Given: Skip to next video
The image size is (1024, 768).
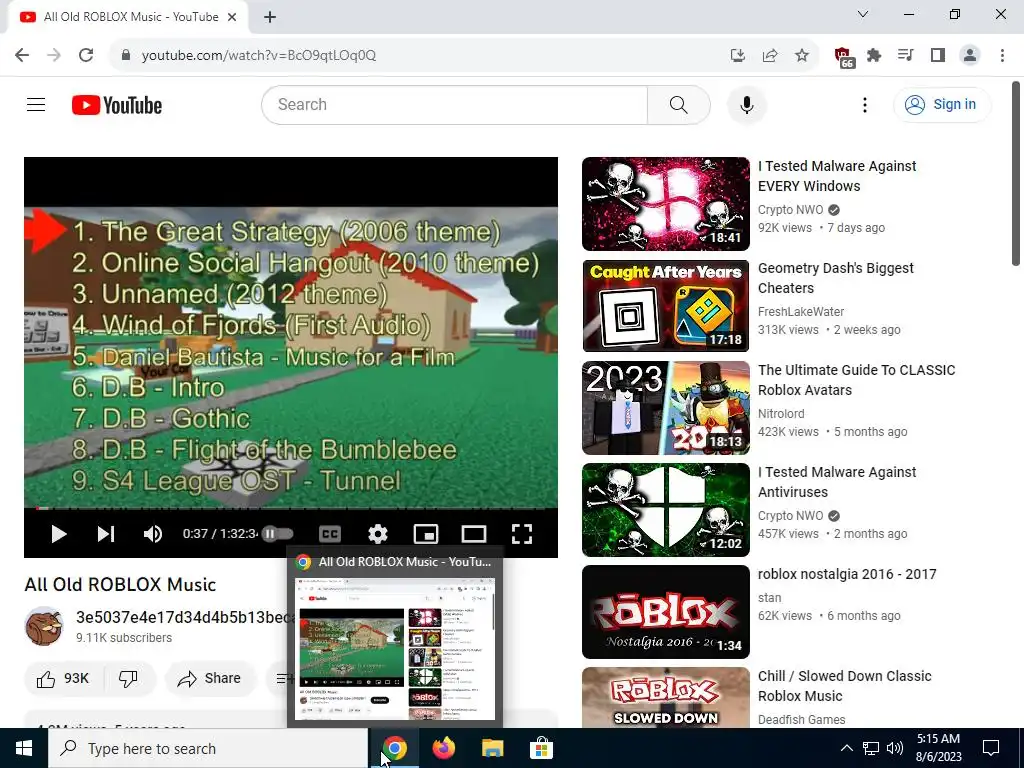Looking at the screenshot, I should tap(106, 534).
